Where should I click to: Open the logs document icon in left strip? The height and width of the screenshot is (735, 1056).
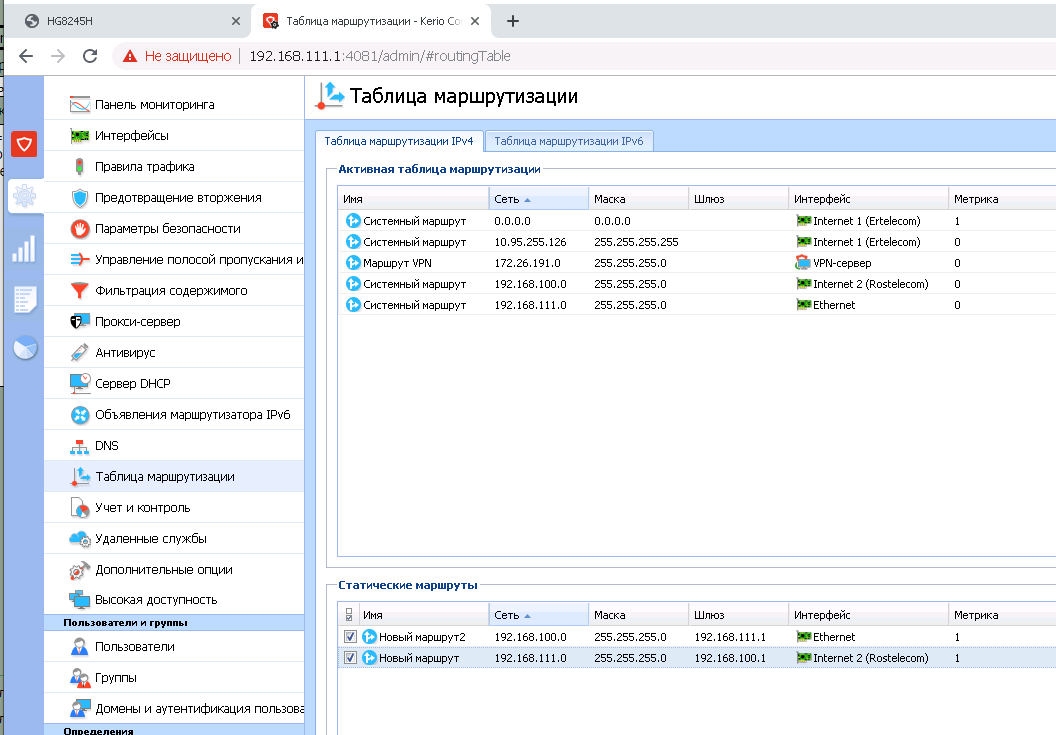pyautogui.click(x=24, y=299)
